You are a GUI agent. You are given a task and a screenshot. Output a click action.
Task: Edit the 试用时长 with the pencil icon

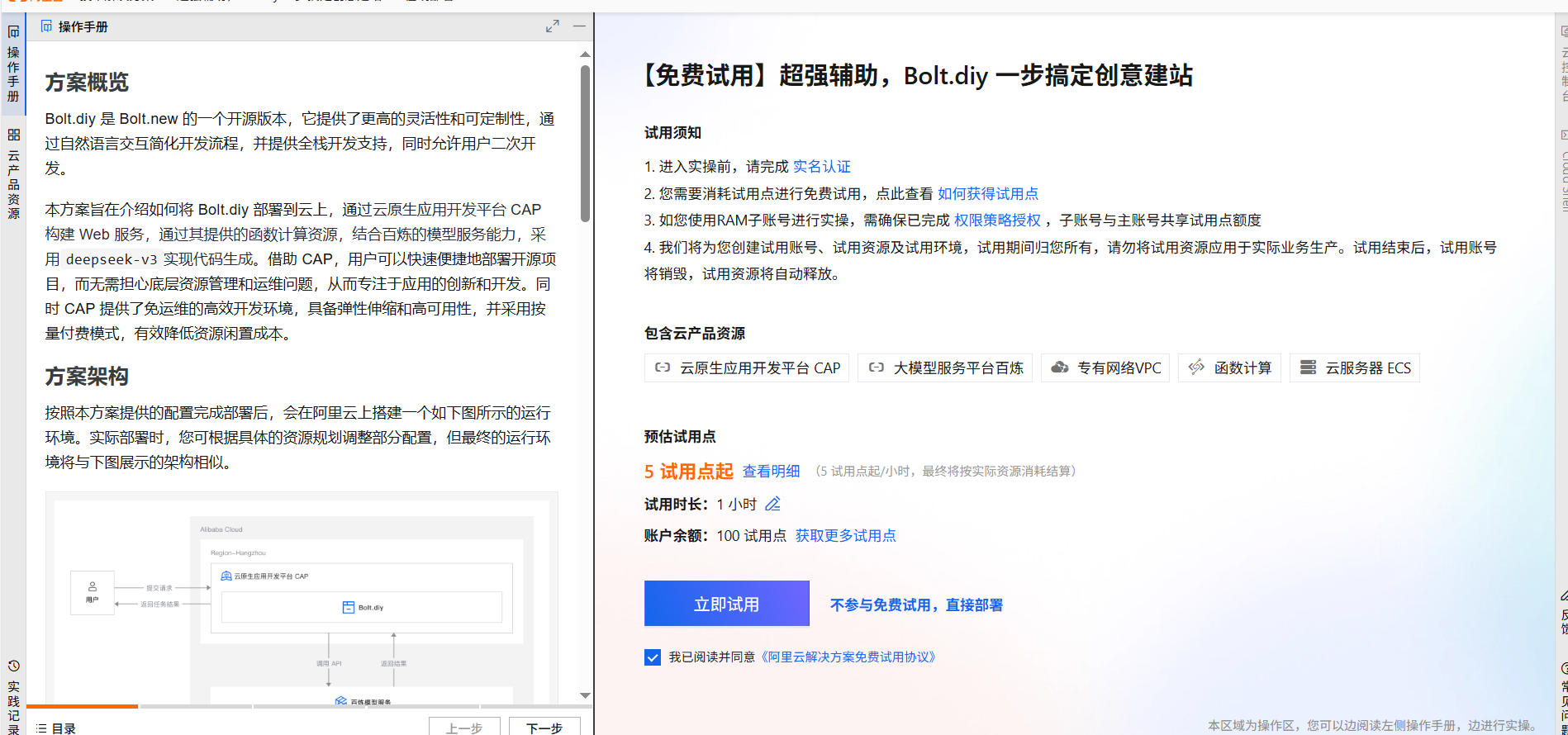(773, 504)
